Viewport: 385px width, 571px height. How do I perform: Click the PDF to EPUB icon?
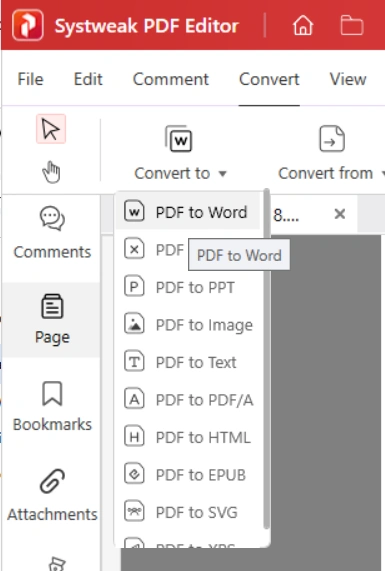click(134, 474)
